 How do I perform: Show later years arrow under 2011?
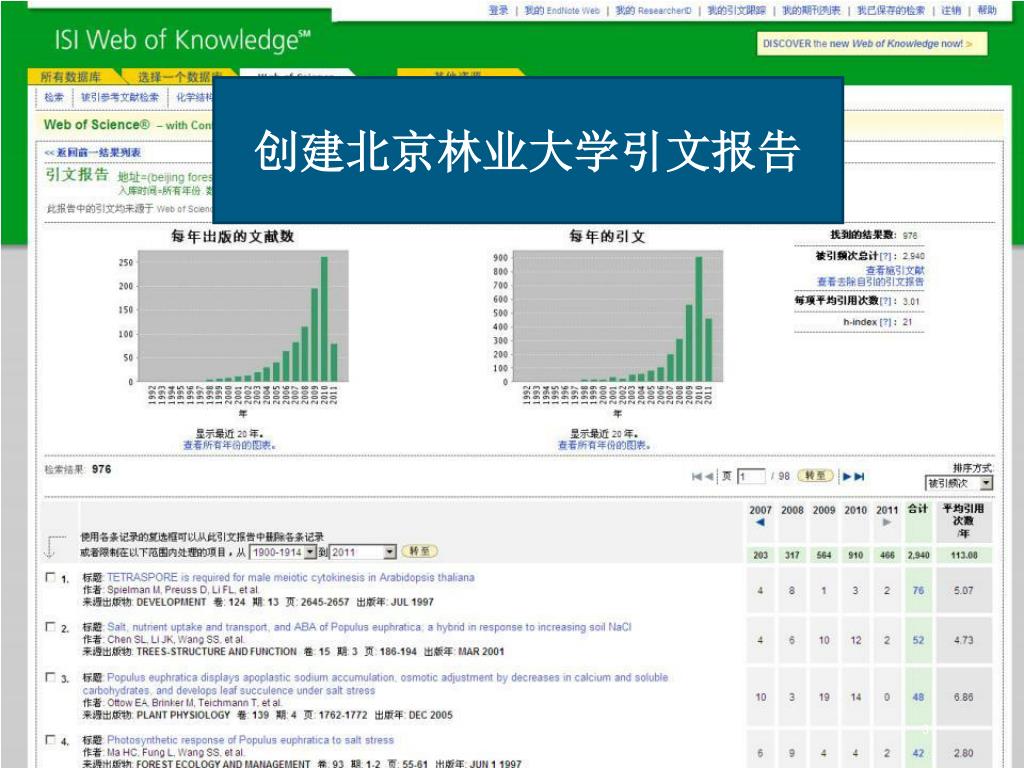pyautogui.click(x=886, y=522)
